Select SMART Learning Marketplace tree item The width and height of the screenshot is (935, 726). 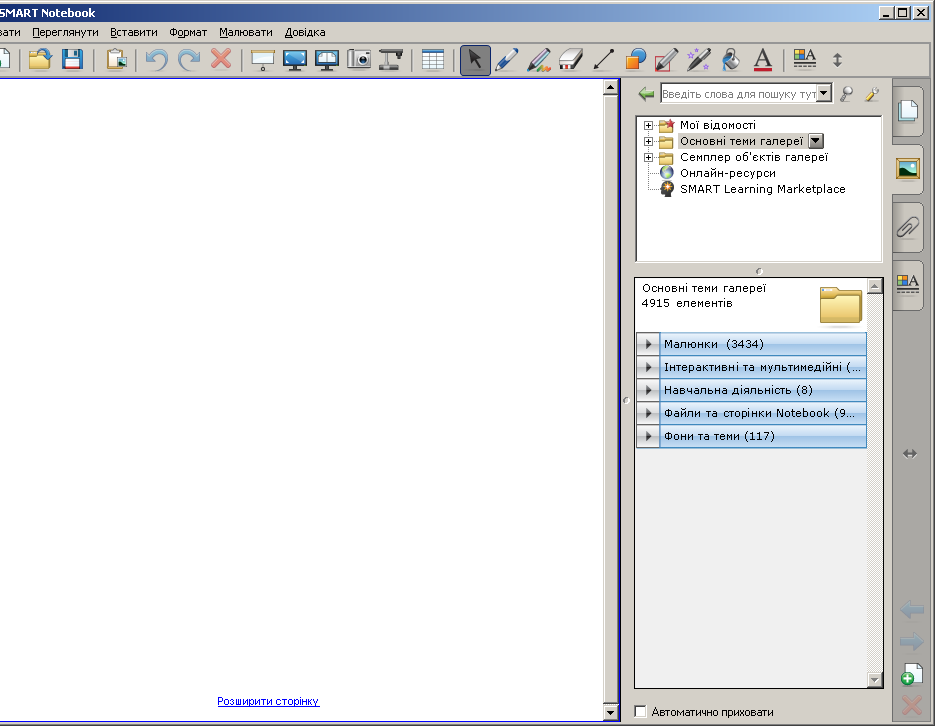[763, 189]
